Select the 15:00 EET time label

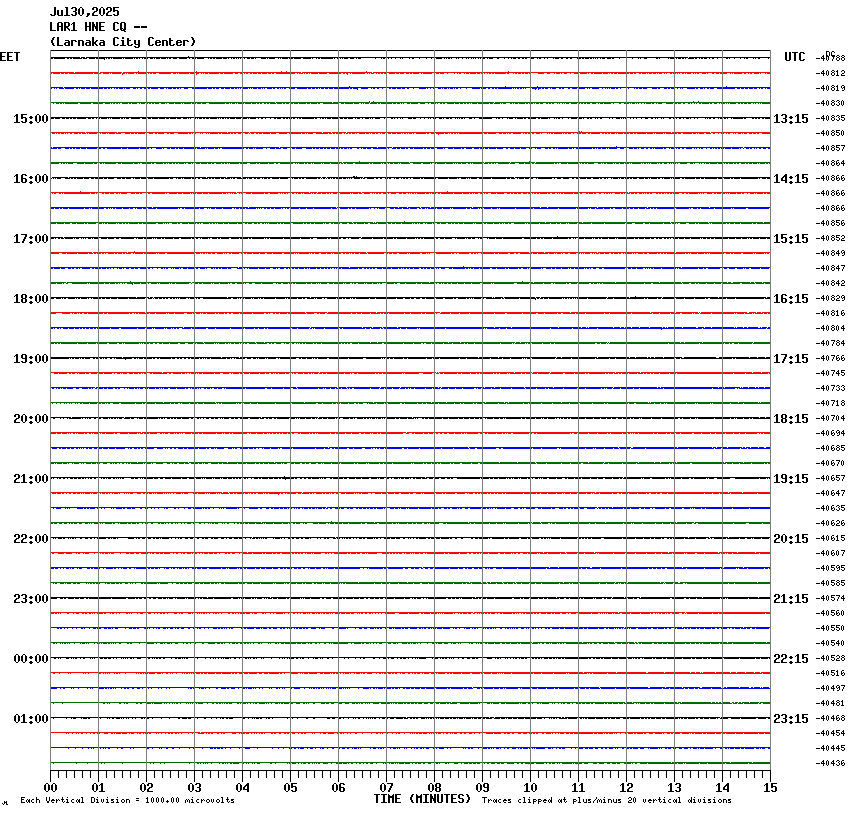point(31,119)
